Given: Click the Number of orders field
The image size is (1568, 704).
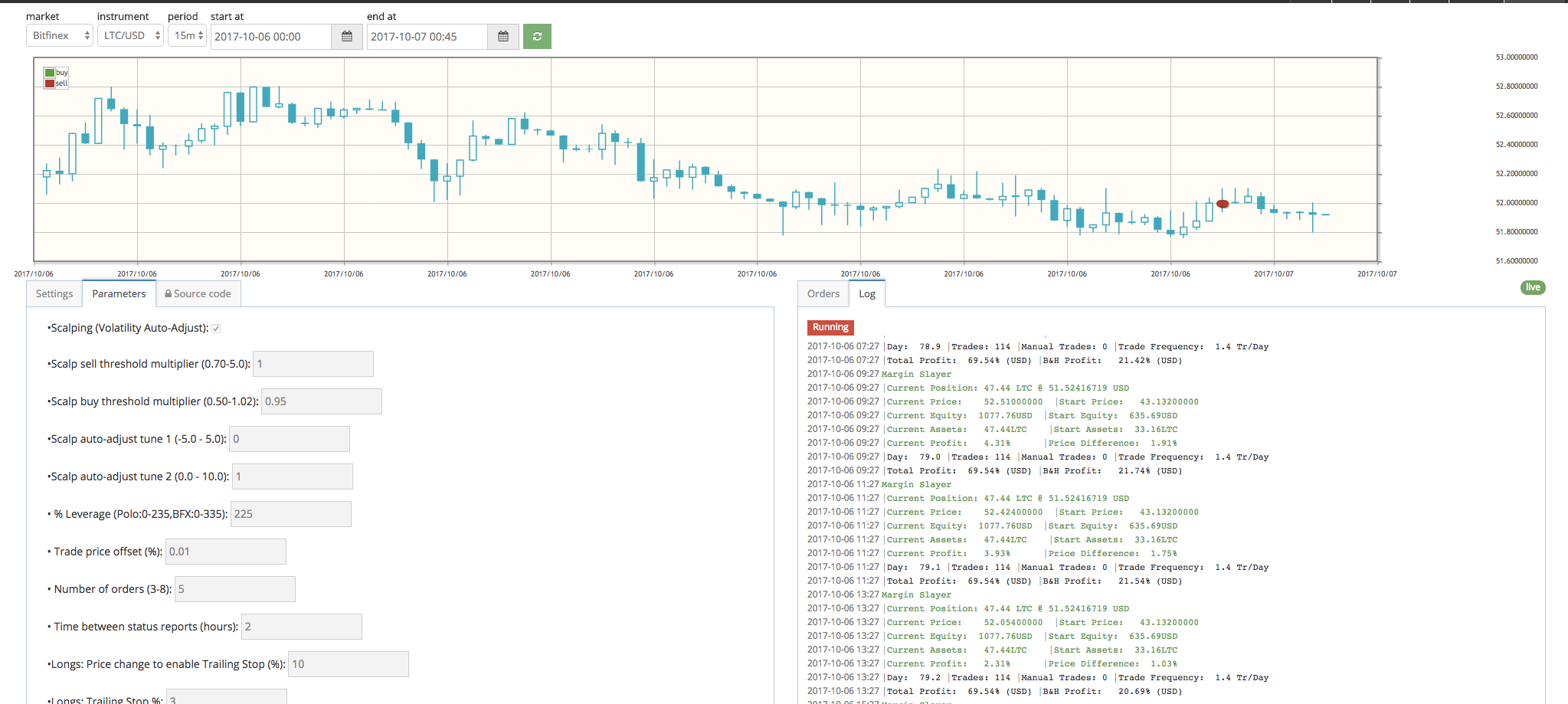Looking at the screenshot, I should click(x=235, y=589).
